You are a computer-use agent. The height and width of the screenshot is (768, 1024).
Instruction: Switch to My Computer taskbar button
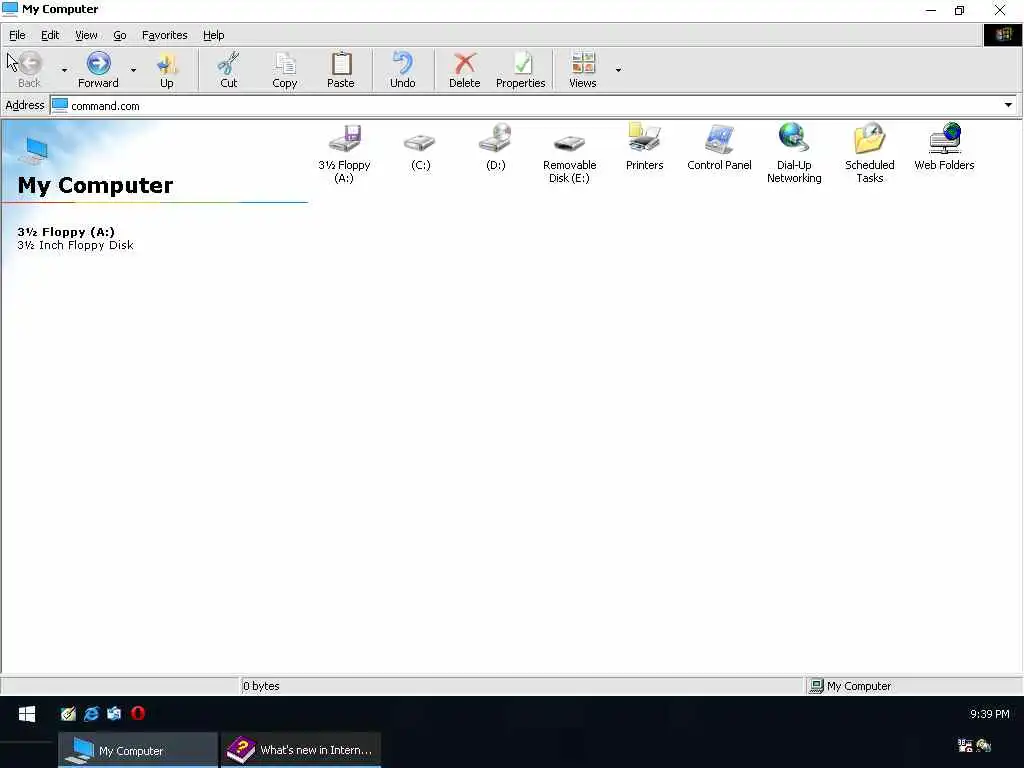tap(138, 750)
